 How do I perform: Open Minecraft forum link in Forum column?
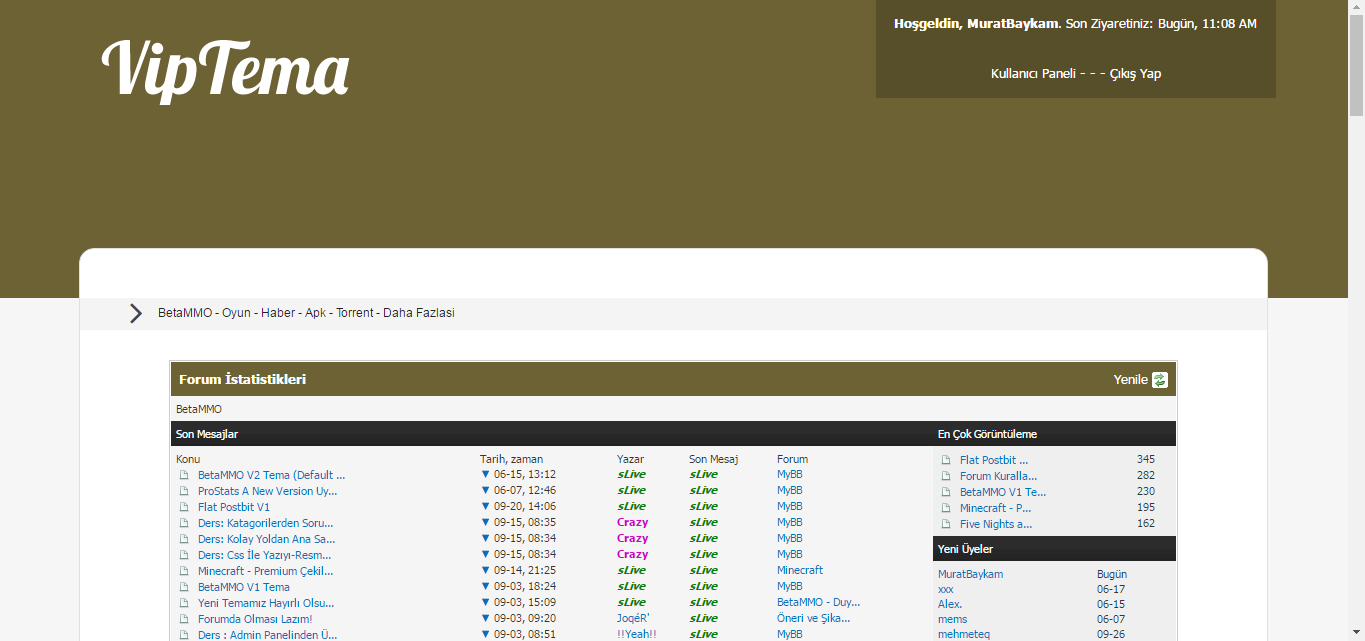800,570
